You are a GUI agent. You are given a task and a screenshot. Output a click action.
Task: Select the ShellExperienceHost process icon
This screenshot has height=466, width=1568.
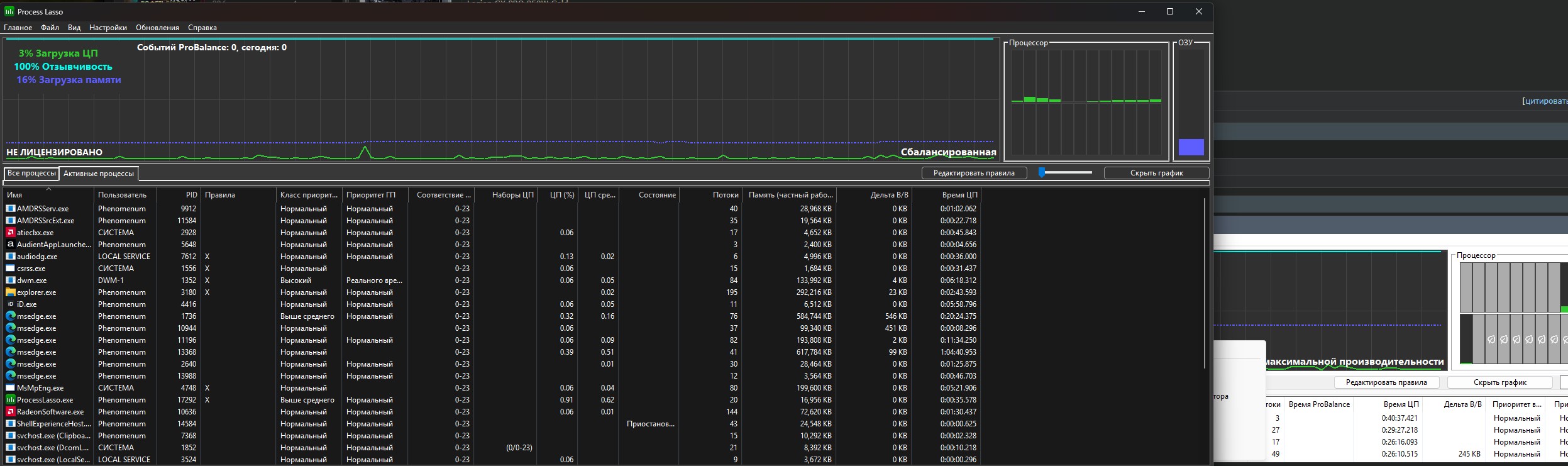(10, 424)
